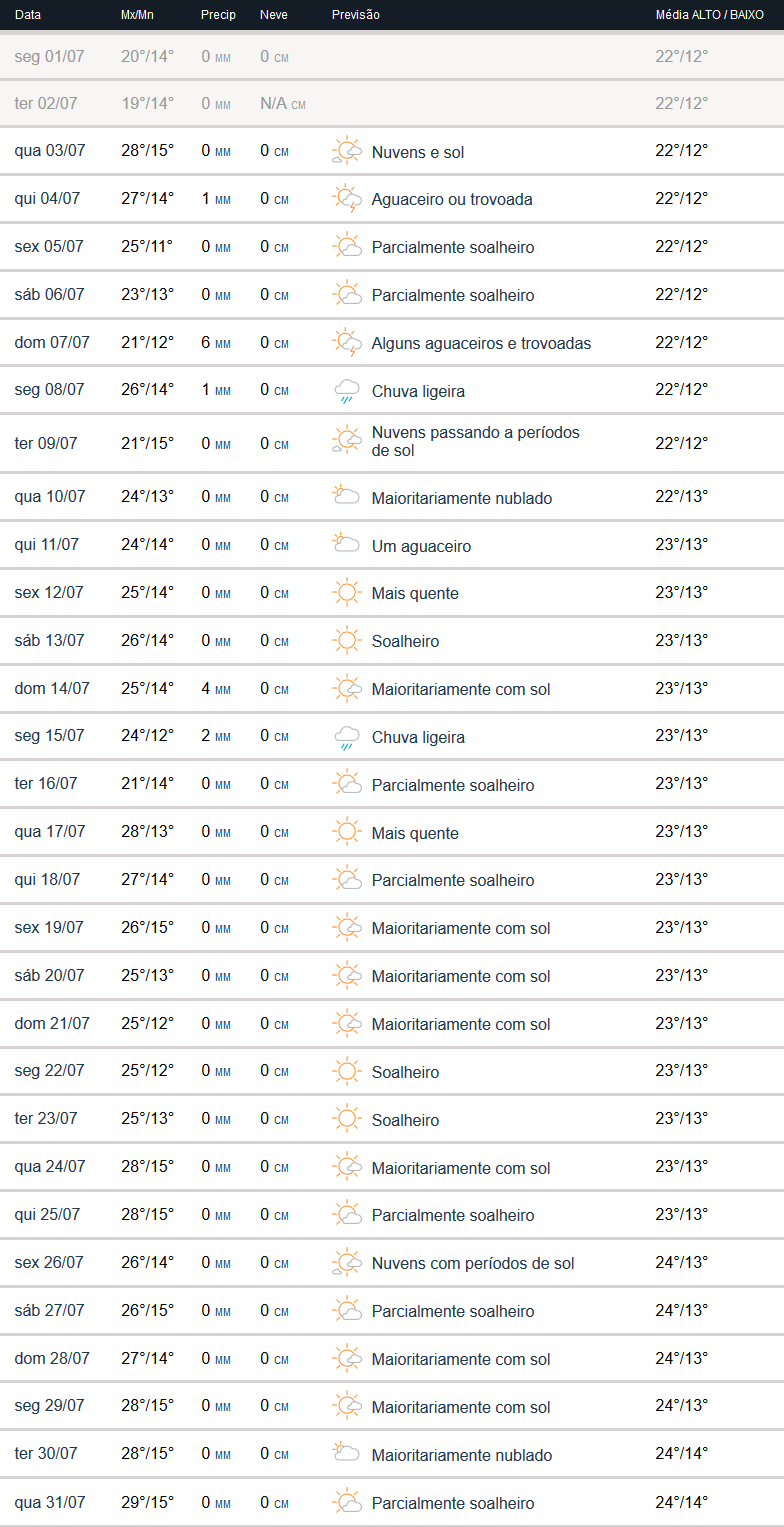Open the 'Alguns aguaceiros e trovoadas' forecast

tap(481, 343)
